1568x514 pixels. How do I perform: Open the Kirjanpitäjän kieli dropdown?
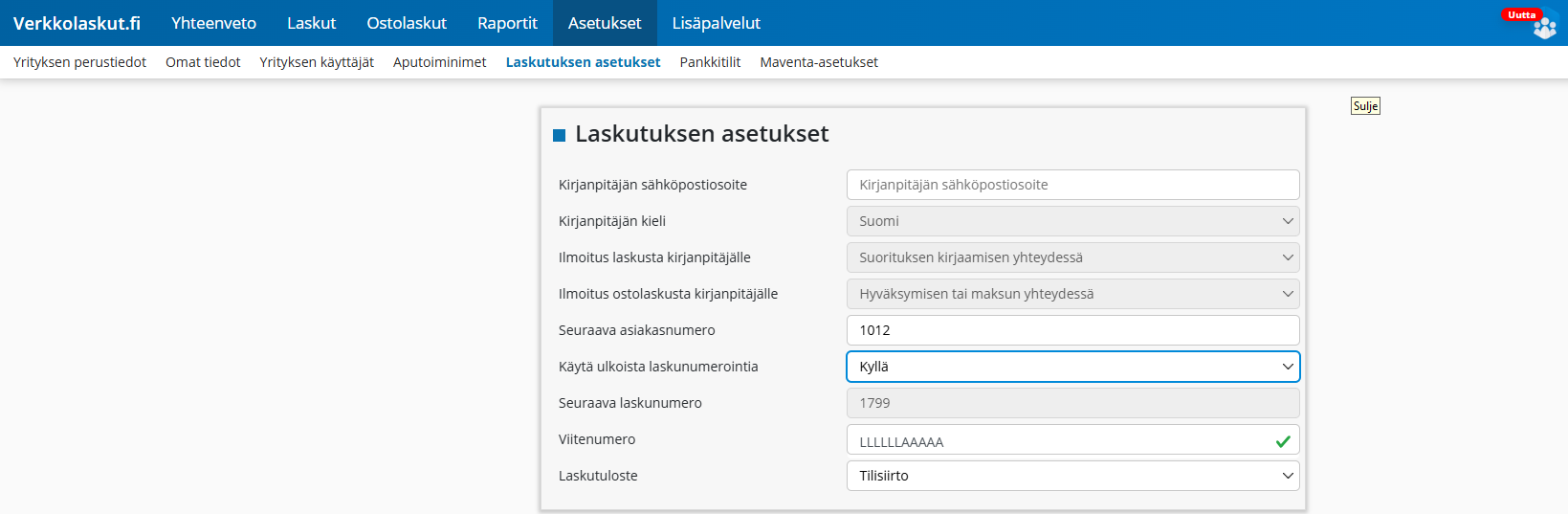(1072, 221)
